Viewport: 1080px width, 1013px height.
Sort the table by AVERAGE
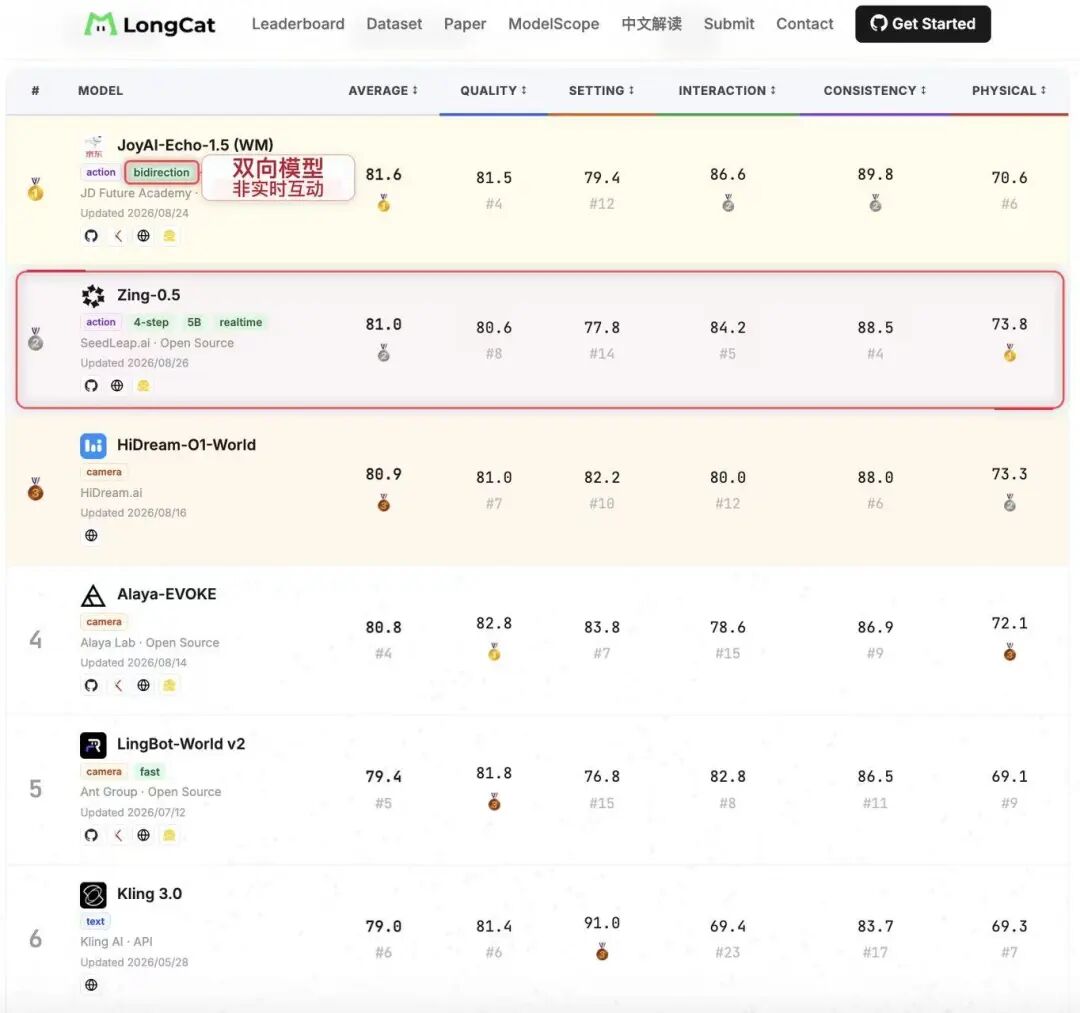[383, 91]
